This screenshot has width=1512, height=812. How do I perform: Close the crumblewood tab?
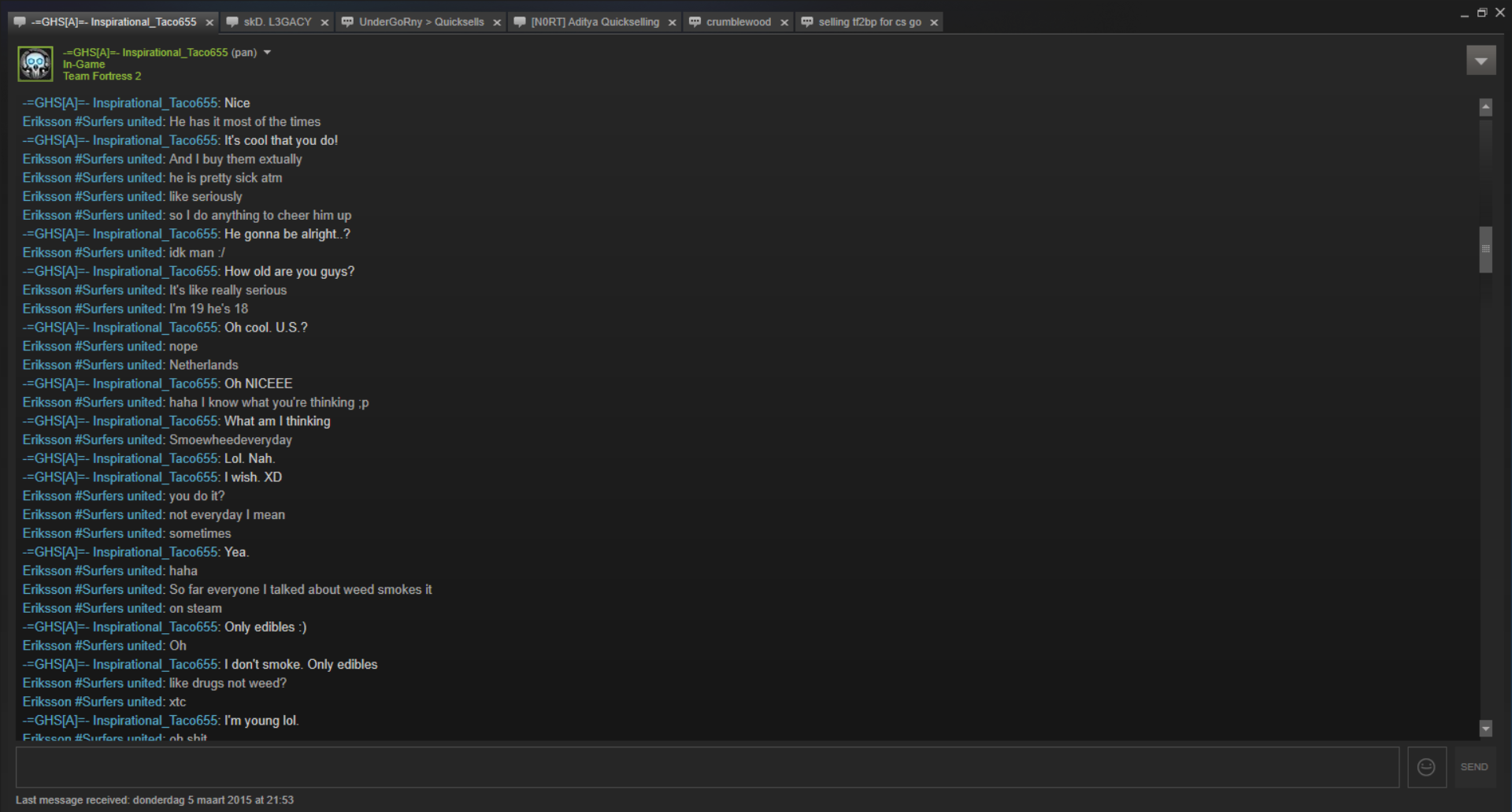coord(784,23)
